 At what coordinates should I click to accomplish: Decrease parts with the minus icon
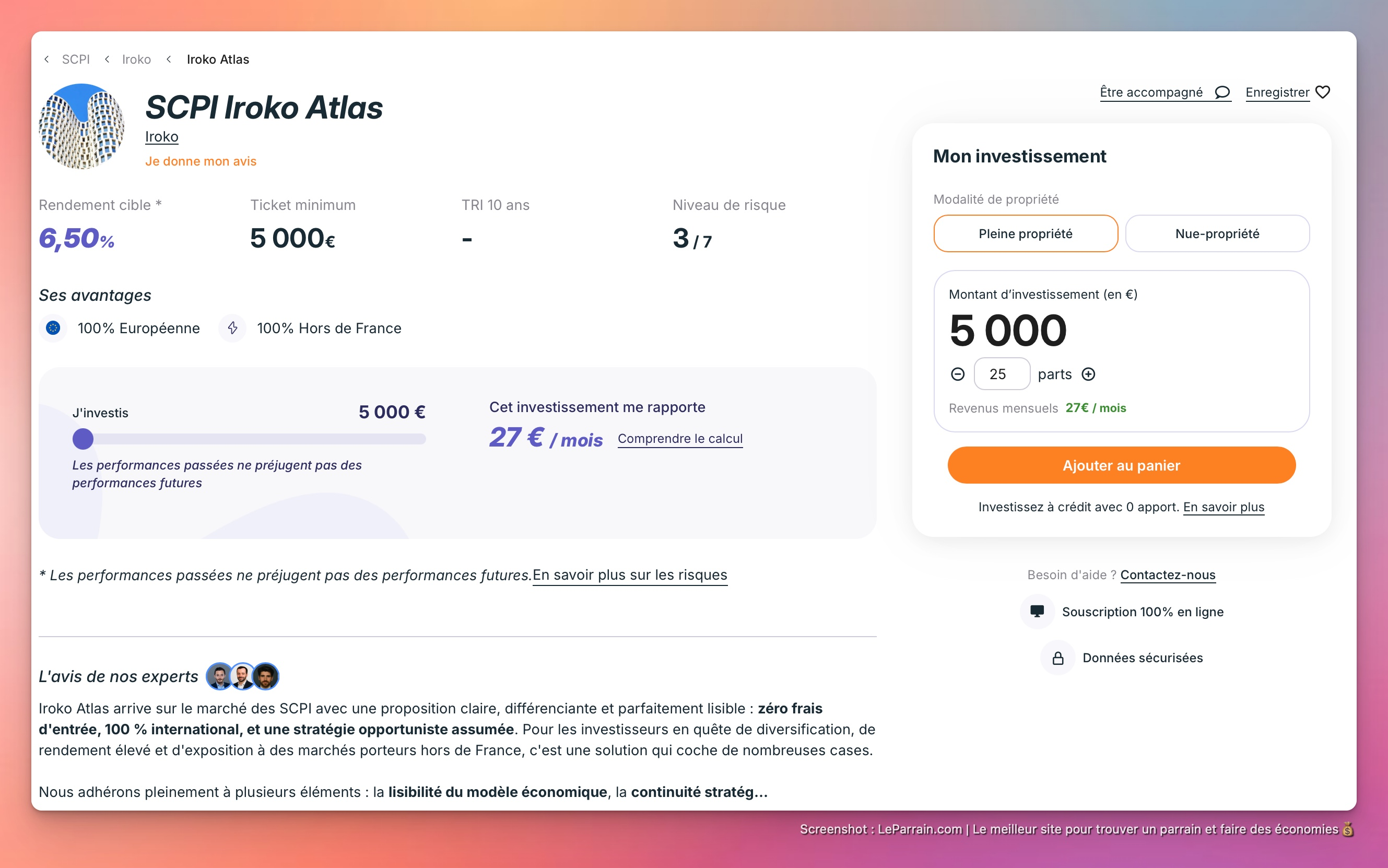tap(958, 374)
